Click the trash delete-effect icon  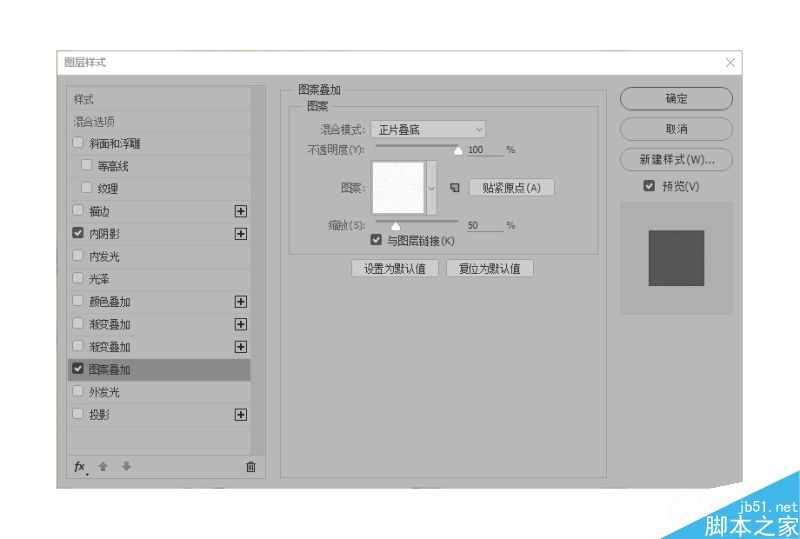click(251, 467)
